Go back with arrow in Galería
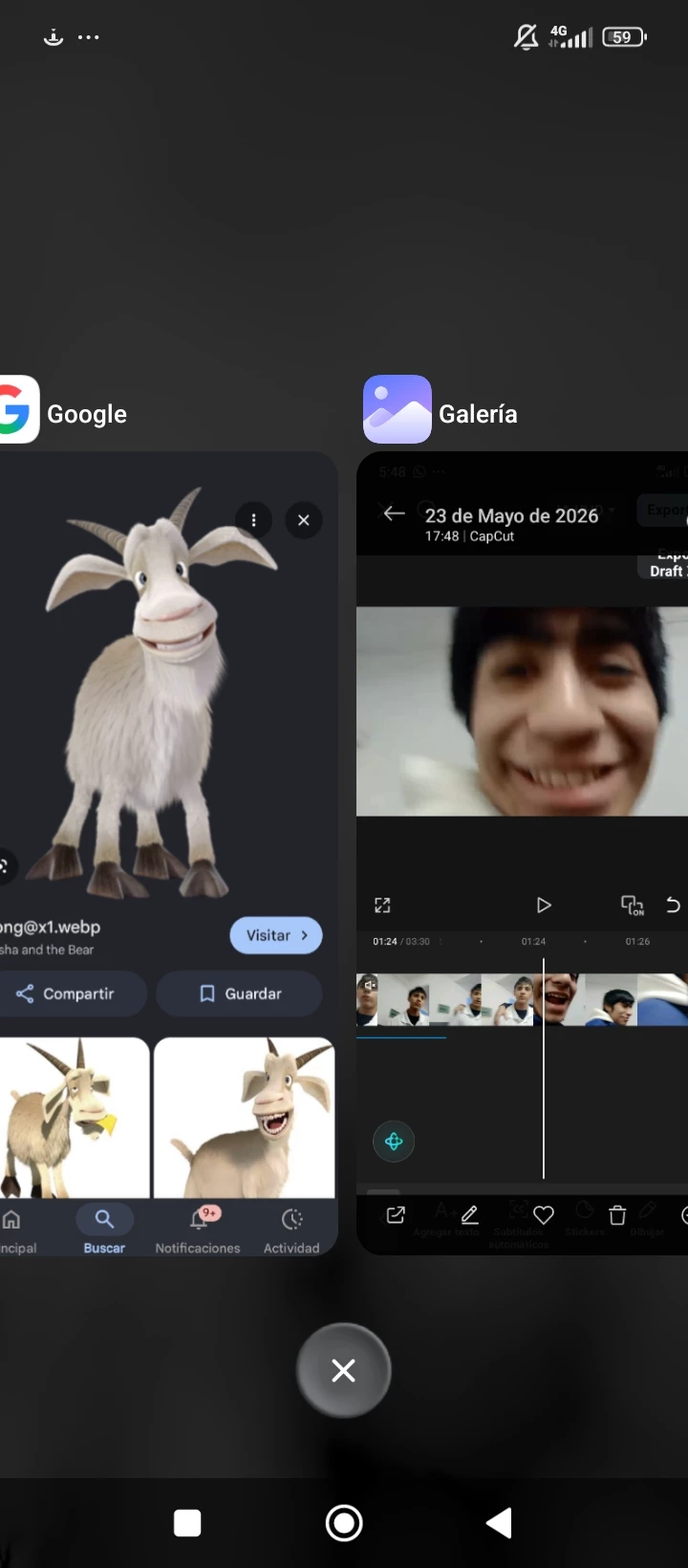 pos(394,513)
